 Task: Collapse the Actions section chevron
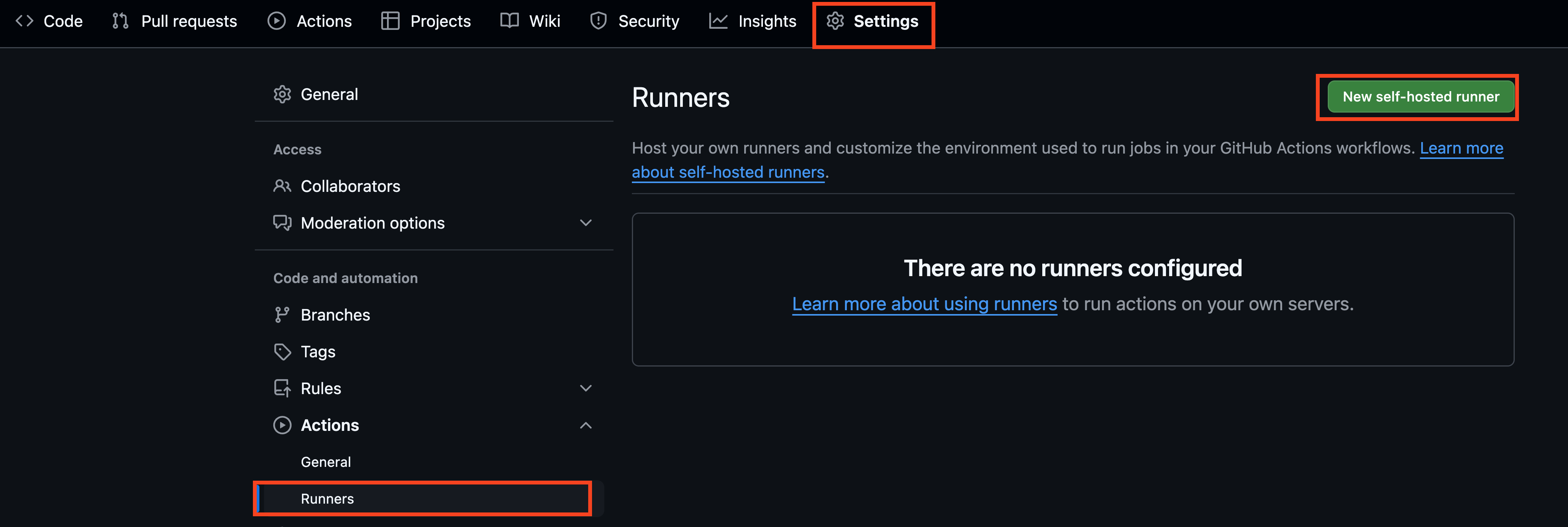tap(586, 426)
